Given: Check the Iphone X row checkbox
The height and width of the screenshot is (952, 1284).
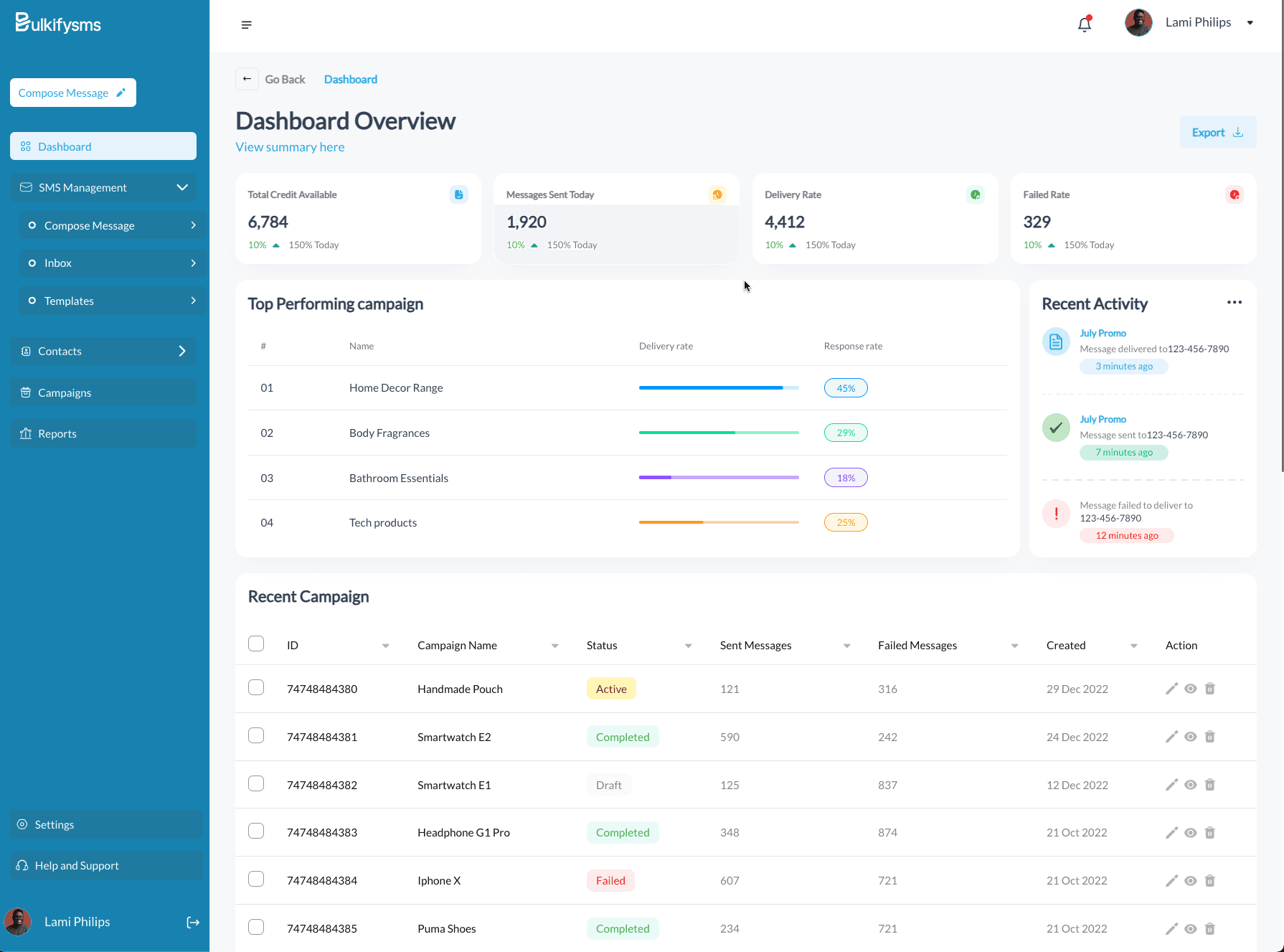Looking at the screenshot, I should coord(256,879).
